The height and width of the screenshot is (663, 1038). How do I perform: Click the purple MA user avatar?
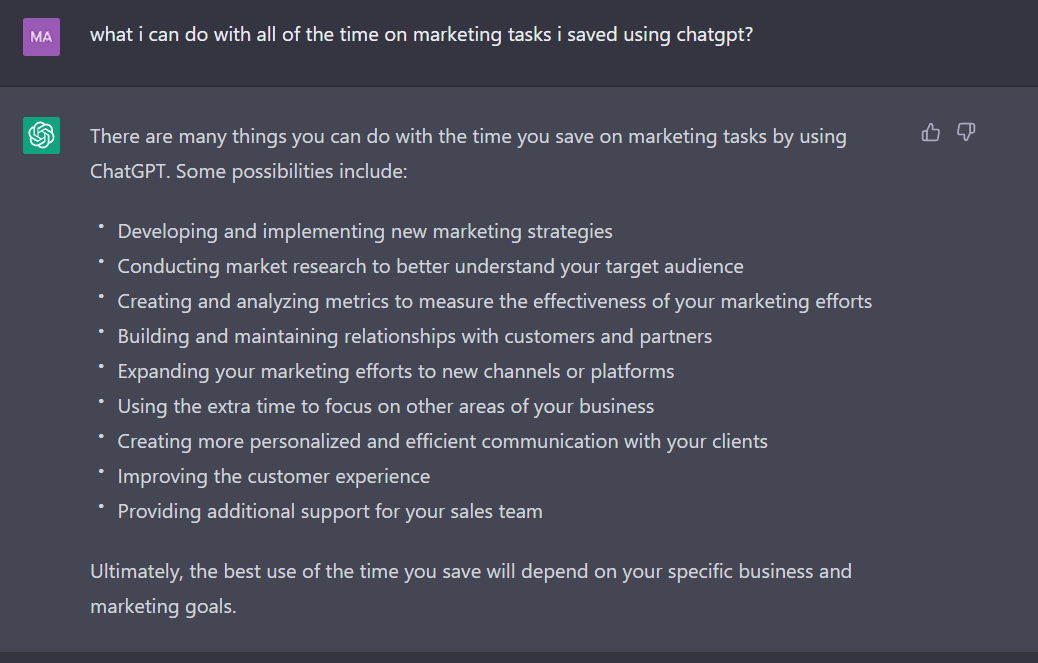point(41,37)
